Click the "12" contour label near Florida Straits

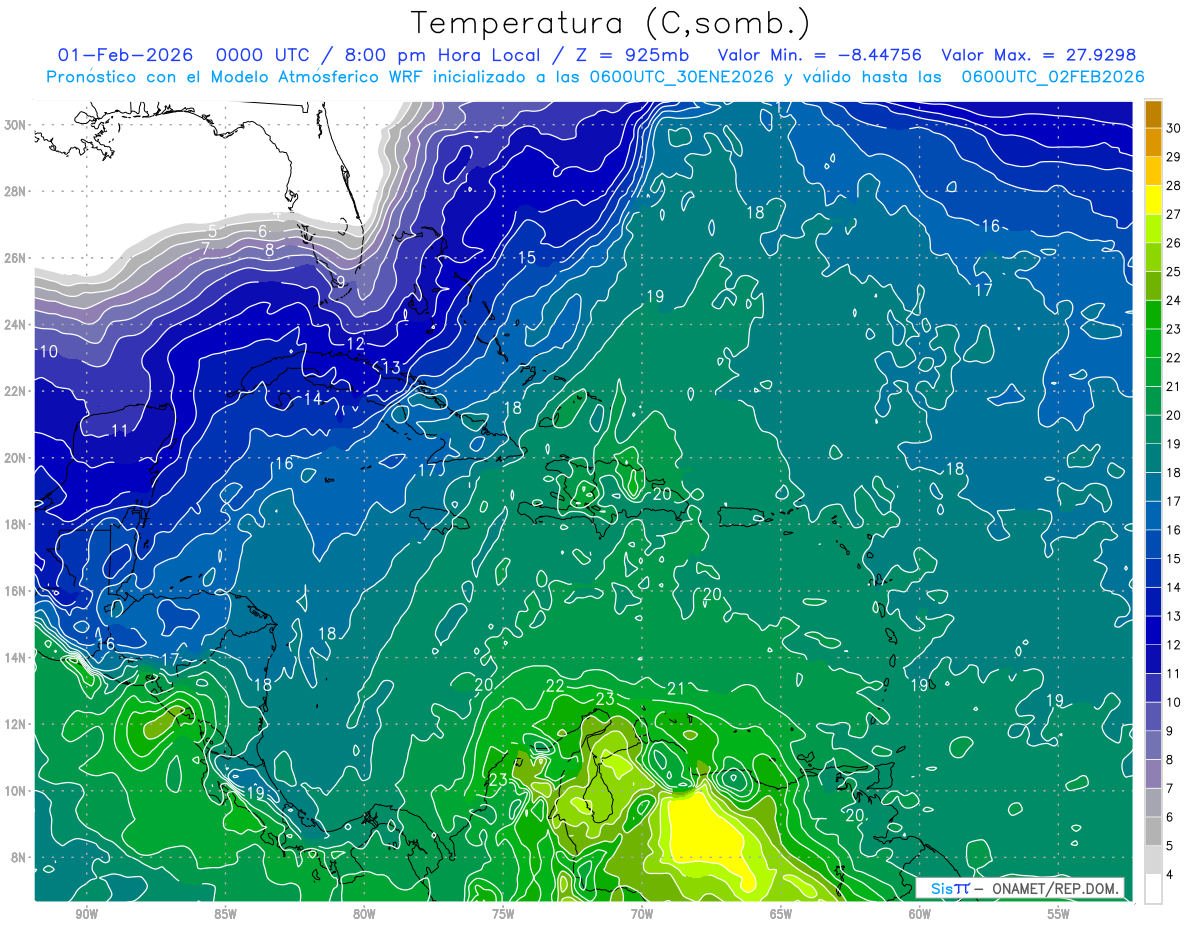[x=356, y=343]
